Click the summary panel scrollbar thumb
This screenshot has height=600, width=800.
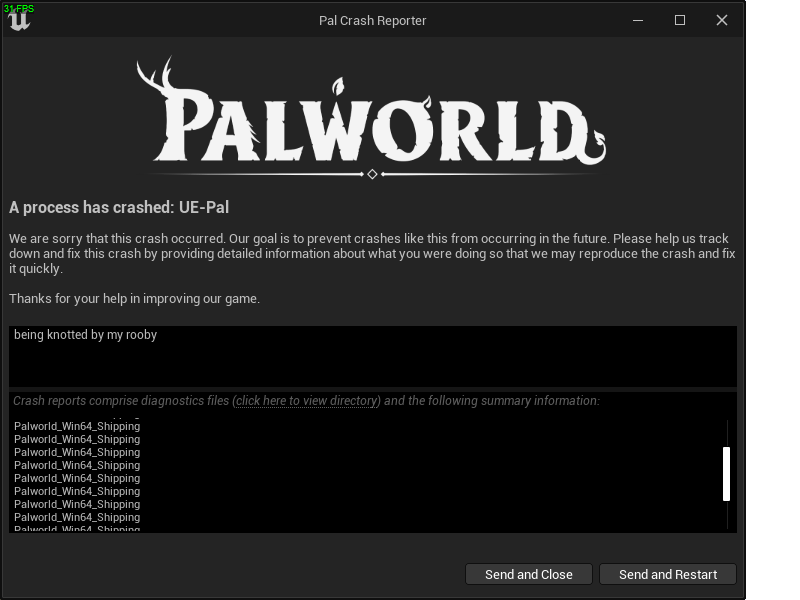pos(727,474)
